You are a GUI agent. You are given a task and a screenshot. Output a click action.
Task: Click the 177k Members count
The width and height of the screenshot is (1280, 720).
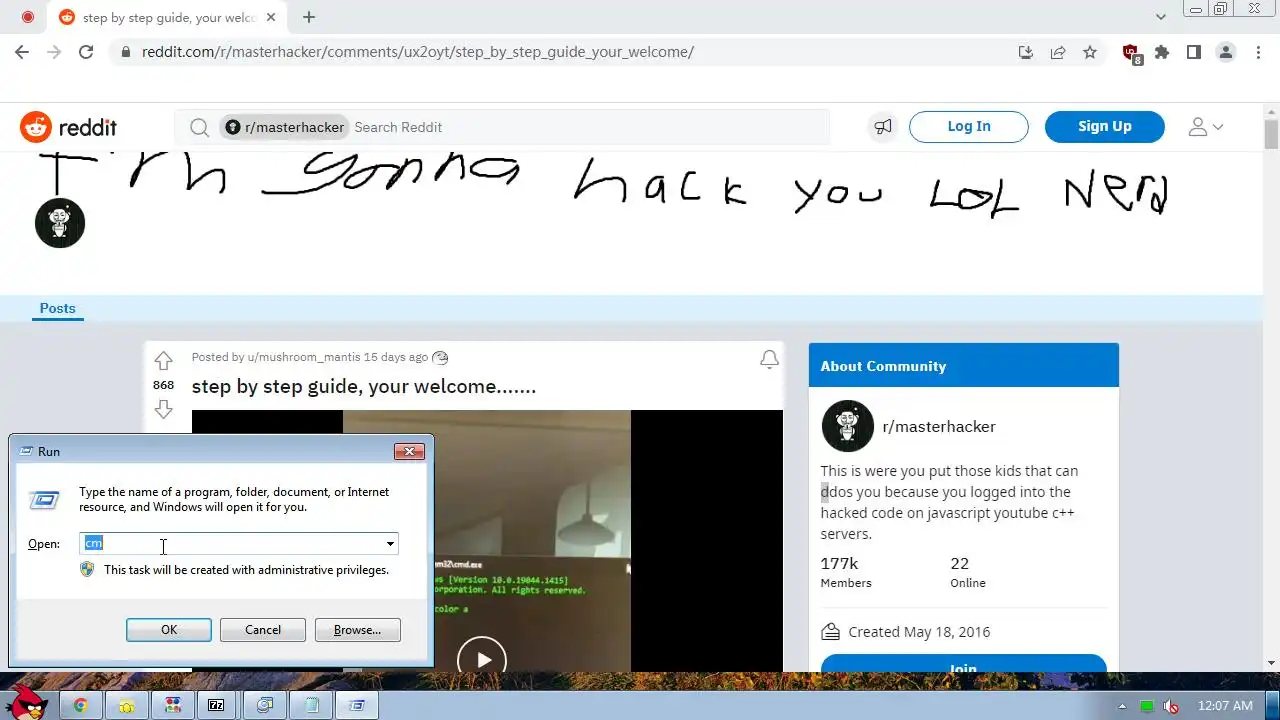coord(846,572)
